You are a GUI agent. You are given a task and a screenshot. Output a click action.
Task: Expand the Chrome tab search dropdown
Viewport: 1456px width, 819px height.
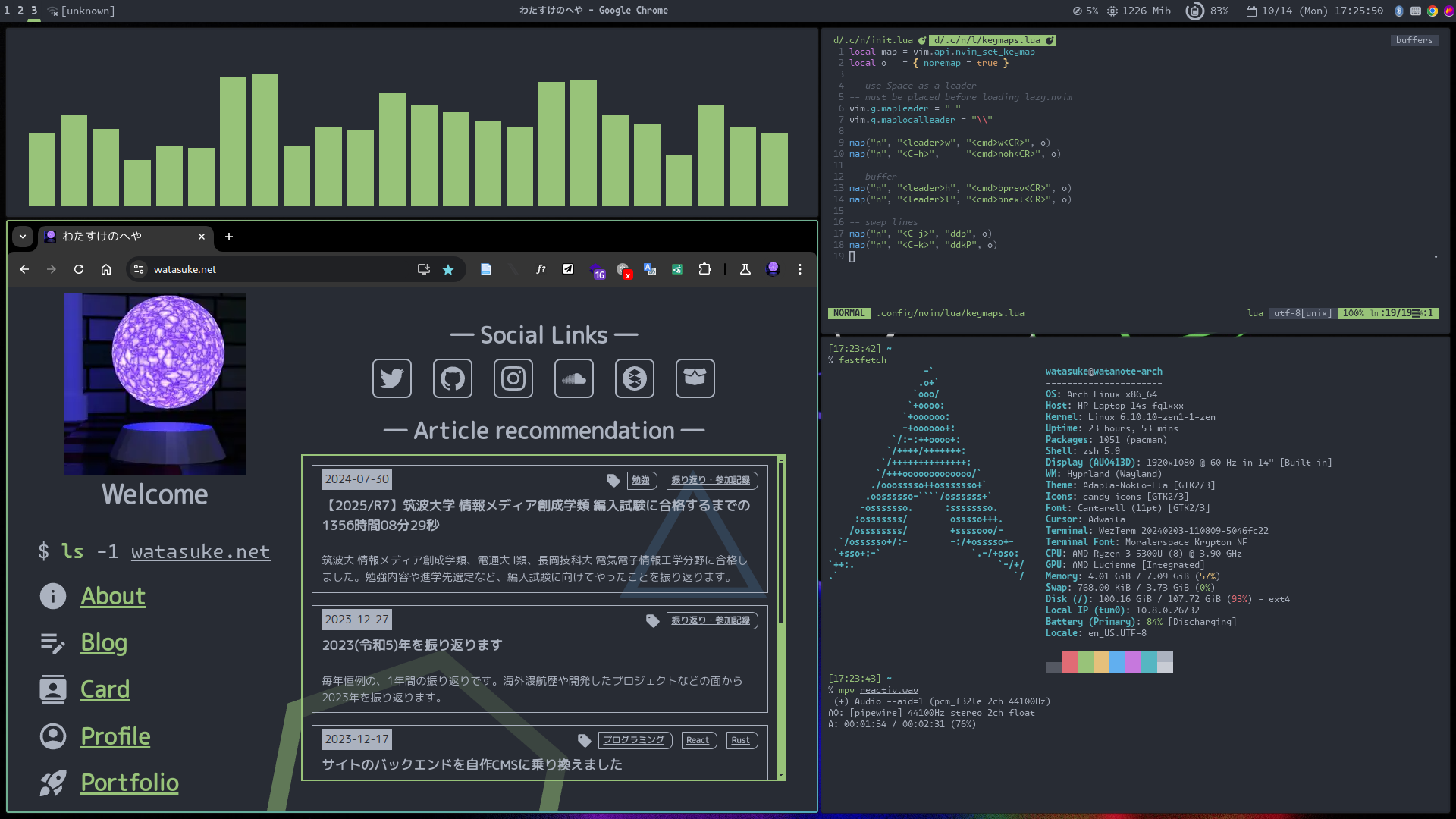pyautogui.click(x=23, y=237)
